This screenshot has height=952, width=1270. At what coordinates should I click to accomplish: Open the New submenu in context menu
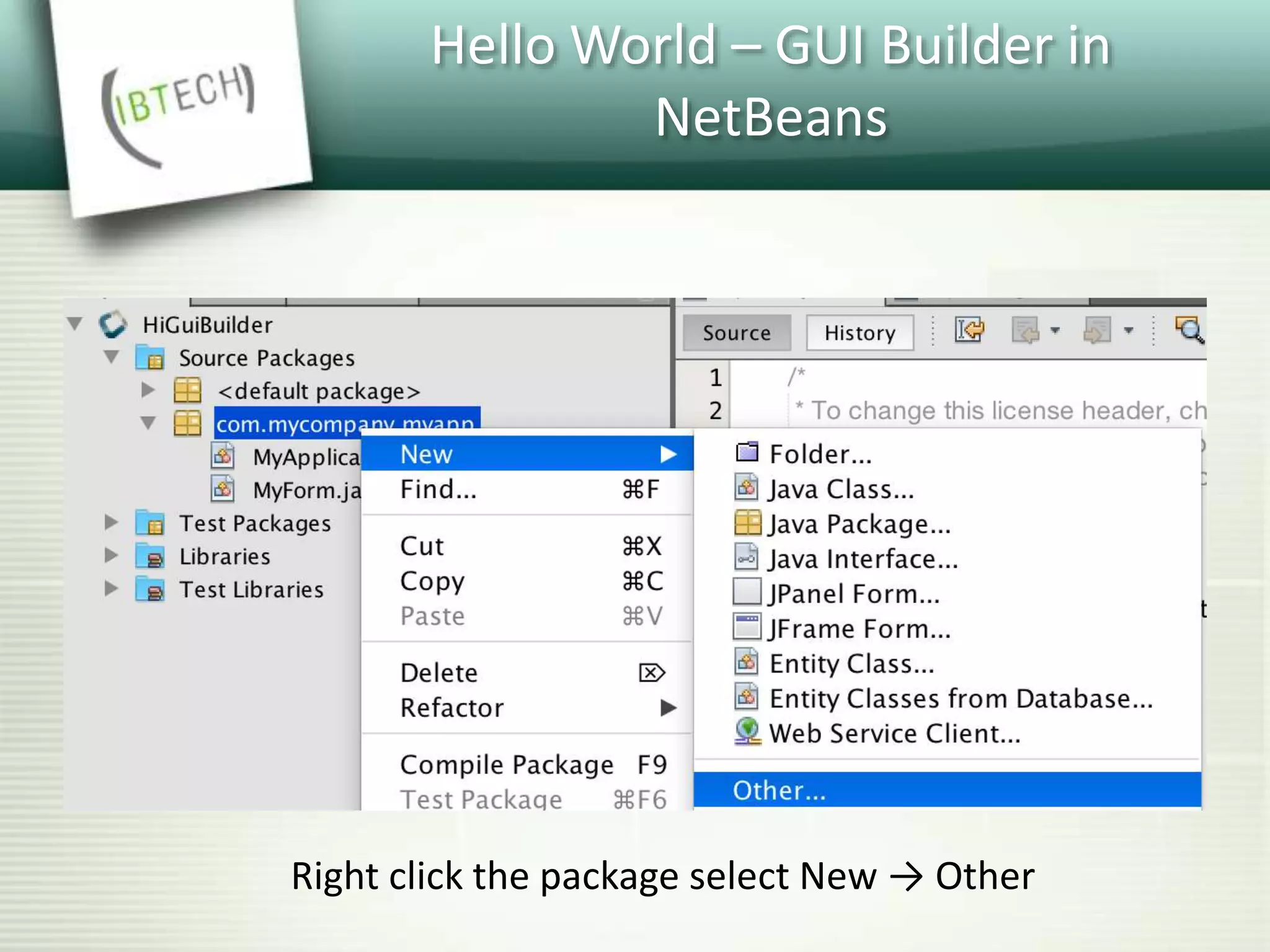[527, 454]
